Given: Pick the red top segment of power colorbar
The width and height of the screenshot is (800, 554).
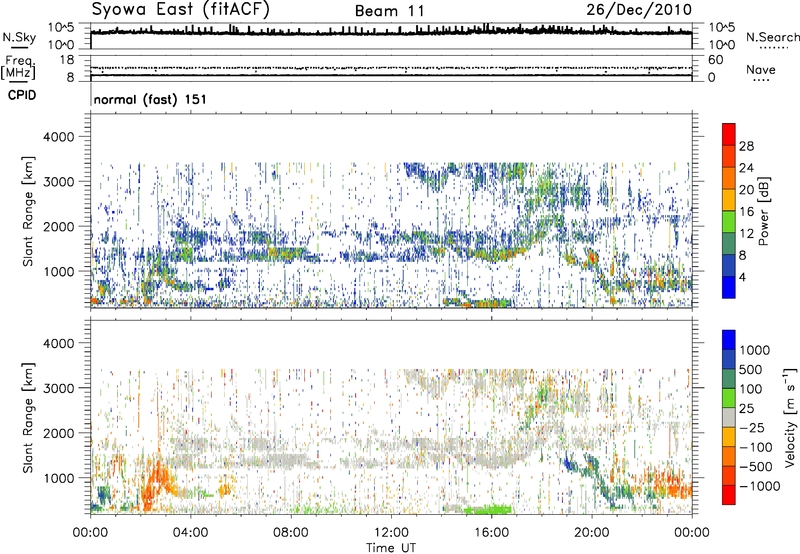Looking at the screenshot, I should point(729,134).
